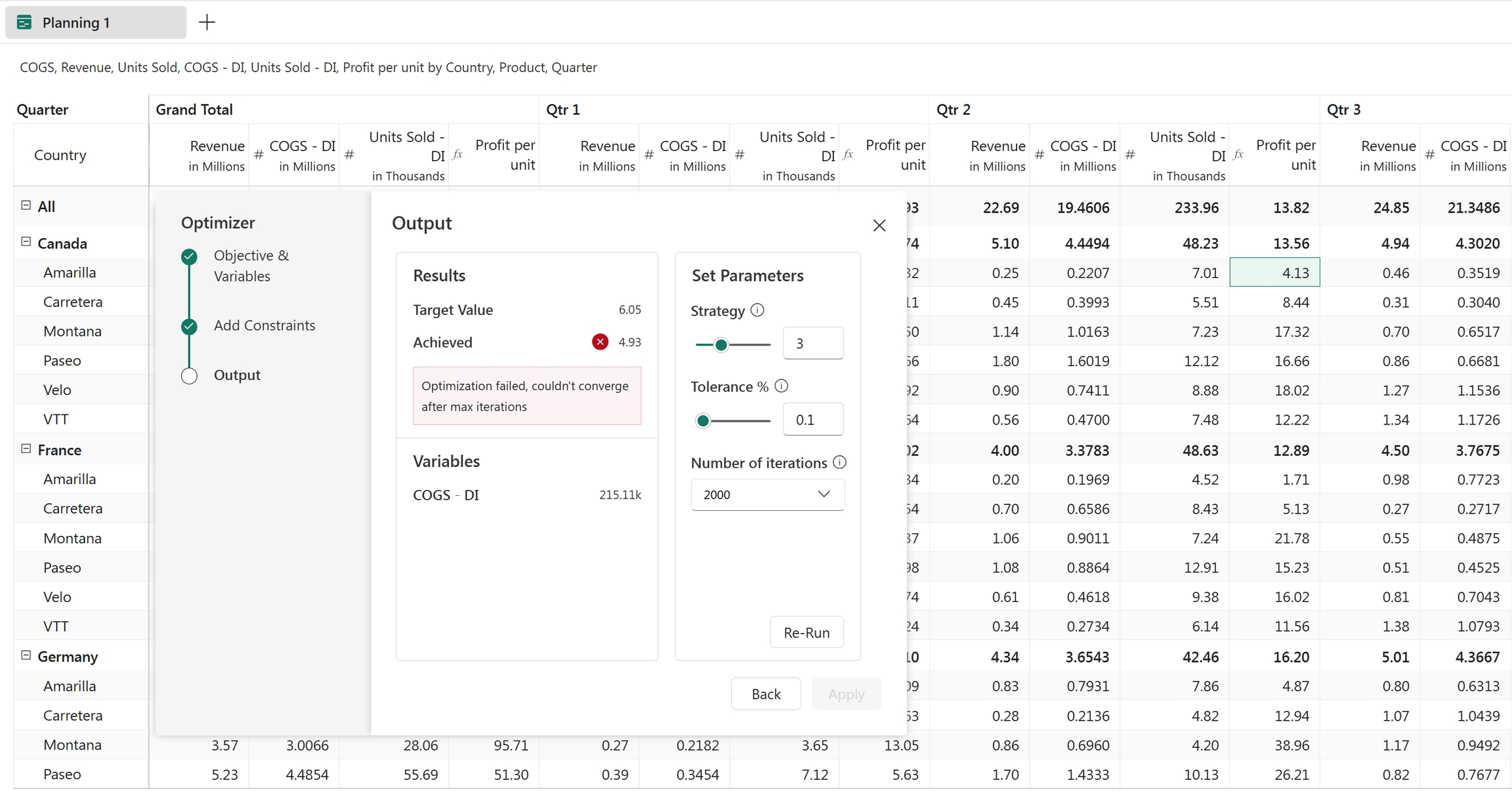Click the Qtr 2 column group header
This screenshot has width=1512, height=791.
(954, 110)
